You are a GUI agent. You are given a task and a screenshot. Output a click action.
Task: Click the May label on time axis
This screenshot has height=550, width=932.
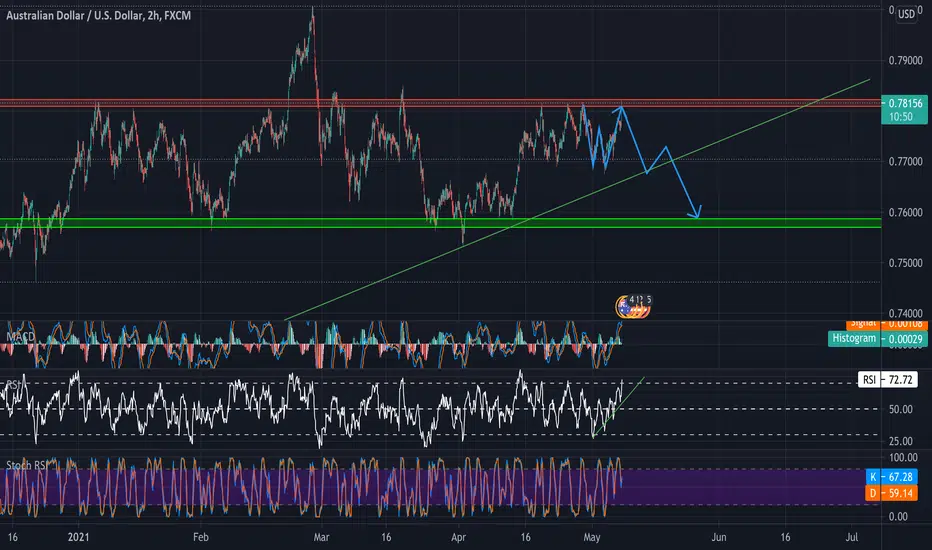pyautogui.click(x=591, y=537)
